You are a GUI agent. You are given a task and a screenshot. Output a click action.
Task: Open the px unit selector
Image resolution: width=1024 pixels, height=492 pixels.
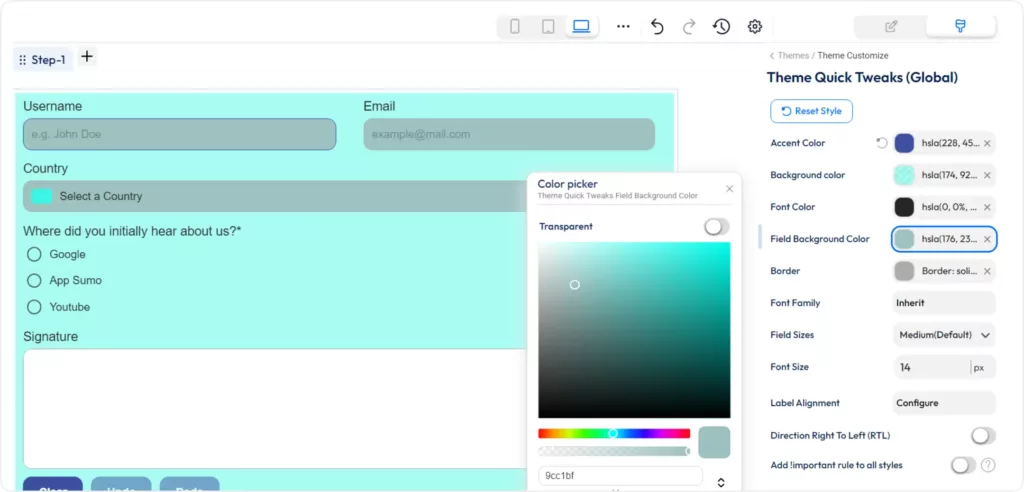982,367
